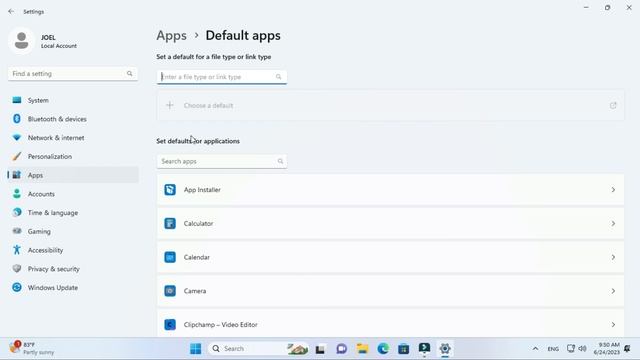The height and width of the screenshot is (360, 640).
Task: Expand Calendar defaults chevron
Action: click(x=613, y=257)
